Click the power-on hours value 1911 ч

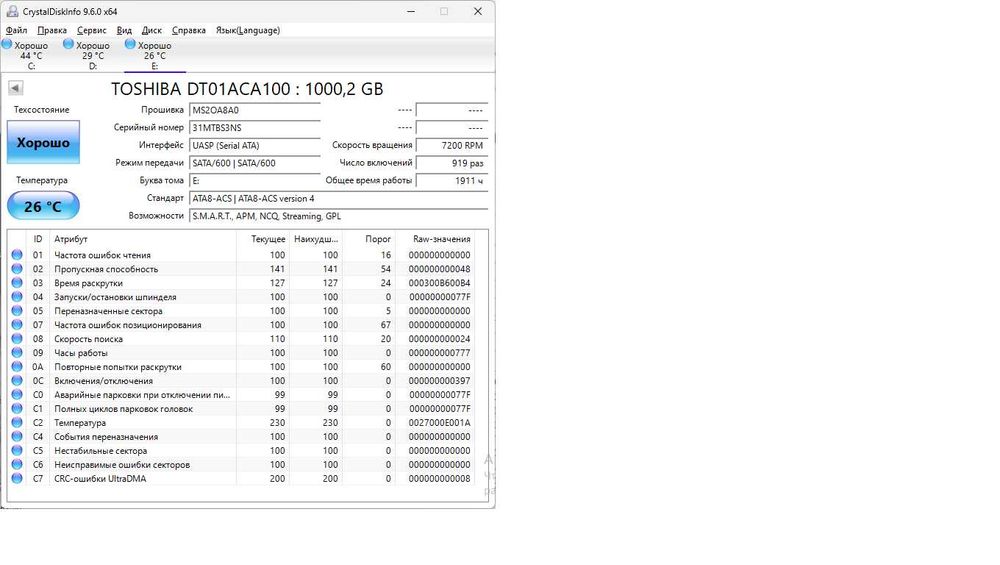coord(452,180)
